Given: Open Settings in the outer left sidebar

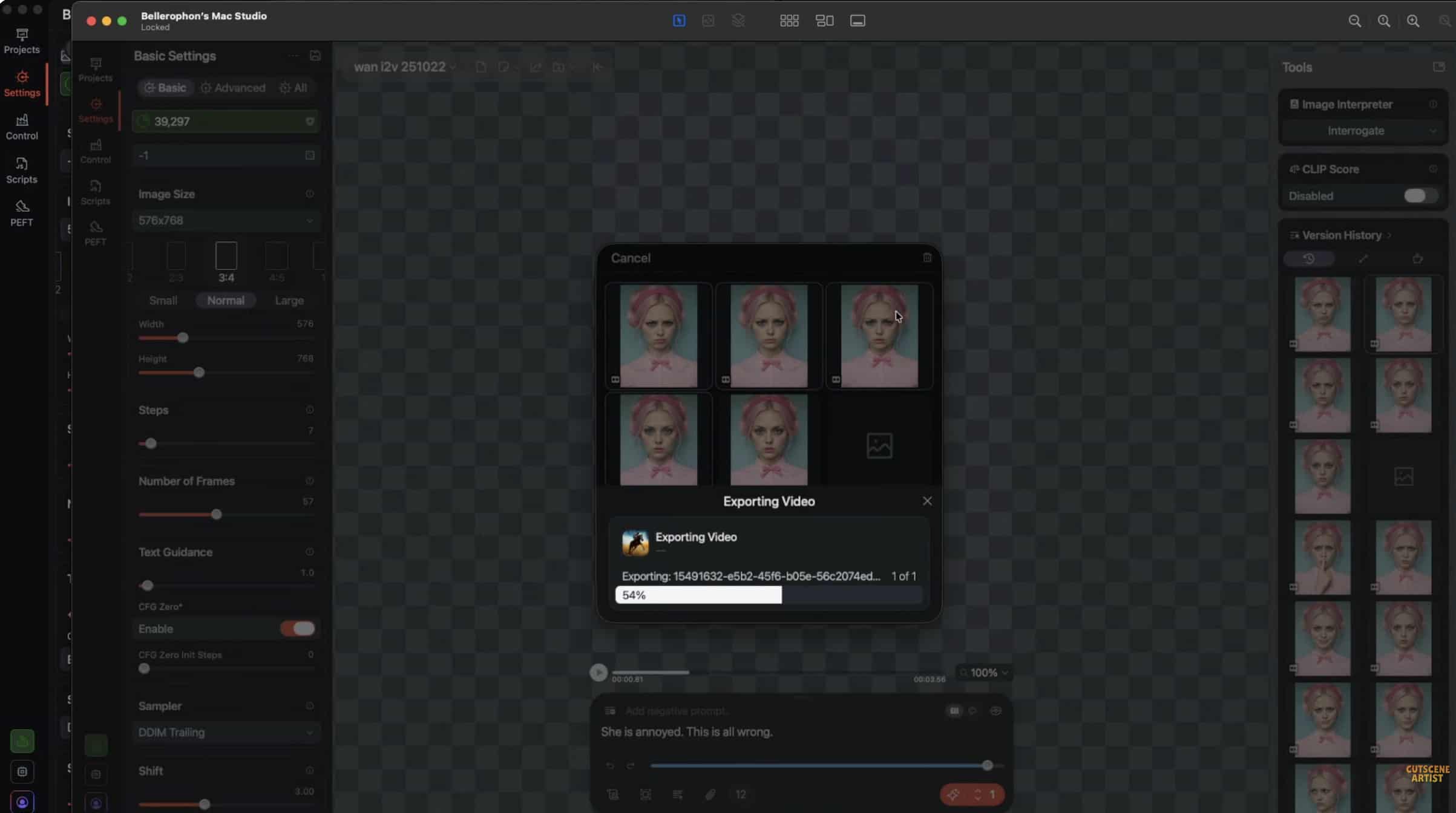Looking at the screenshot, I should tap(22, 83).
